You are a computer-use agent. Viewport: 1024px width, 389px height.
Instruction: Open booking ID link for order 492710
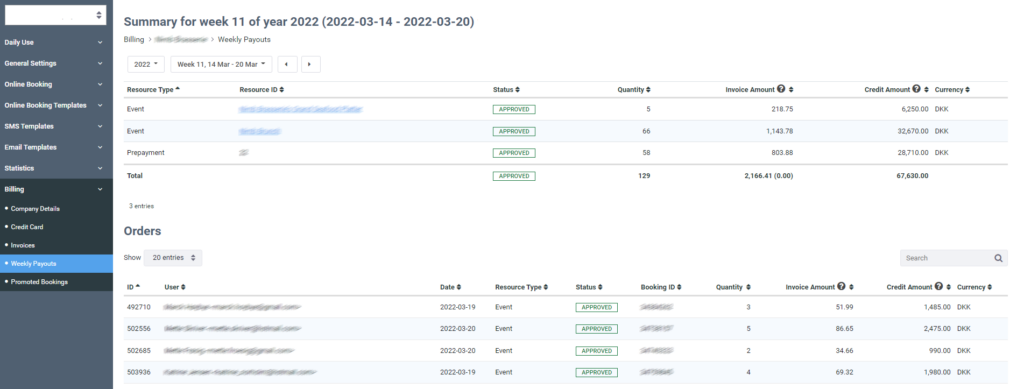click(x=657, y=307)
